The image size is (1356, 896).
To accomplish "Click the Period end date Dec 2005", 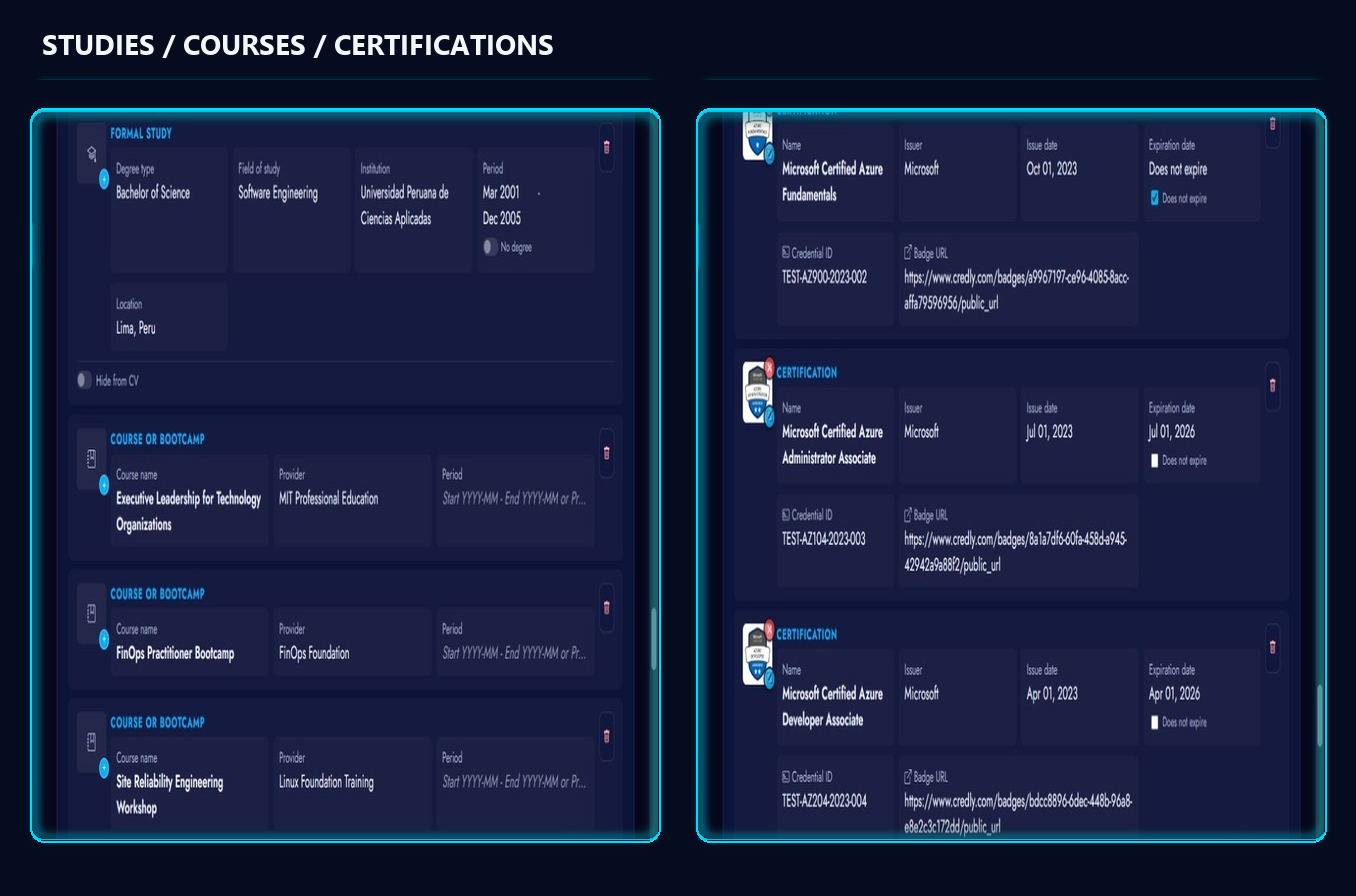I will click(502, 218).
